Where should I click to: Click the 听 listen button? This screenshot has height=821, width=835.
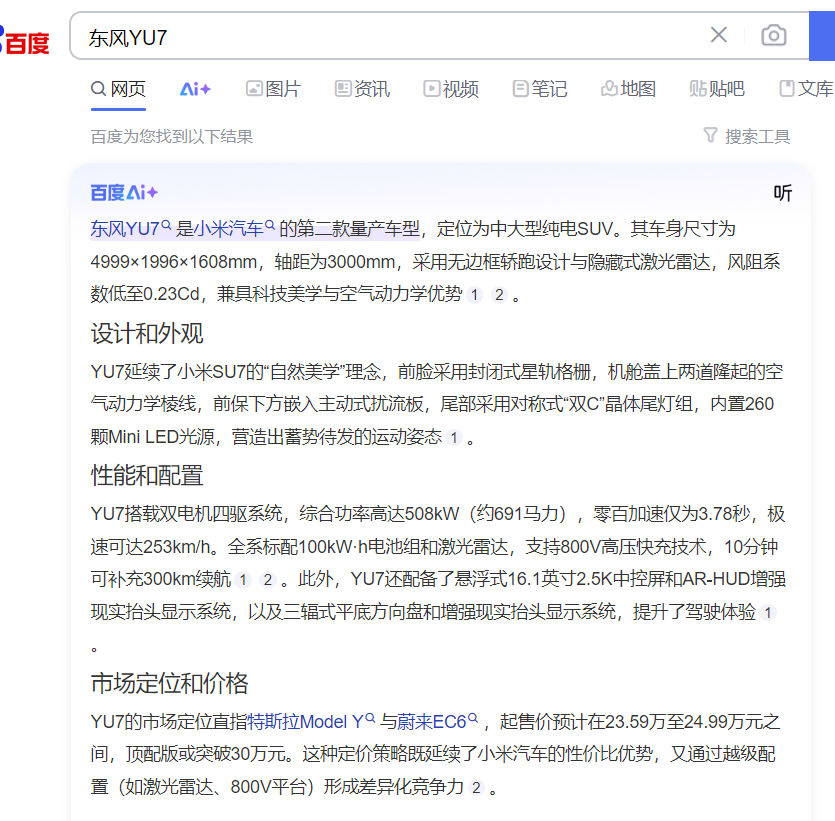click(x=782, y=193)
